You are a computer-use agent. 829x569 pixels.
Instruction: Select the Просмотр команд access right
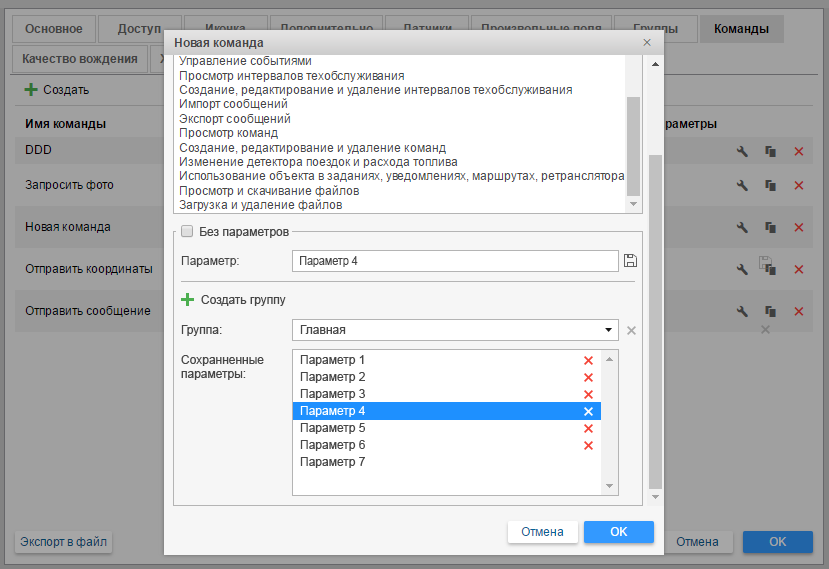click(x=228, y=133)
